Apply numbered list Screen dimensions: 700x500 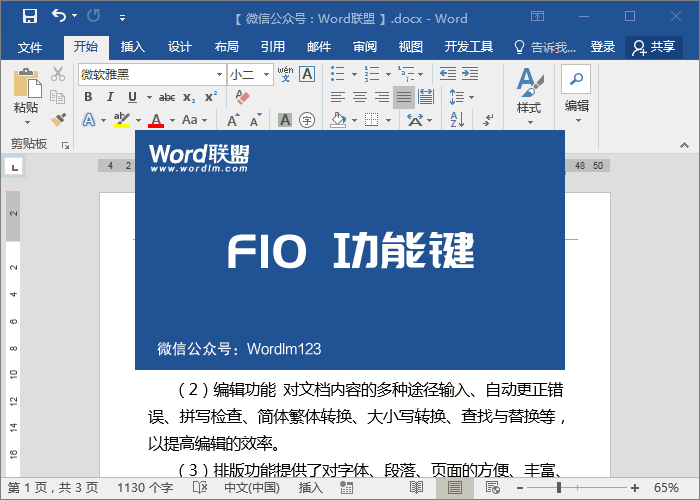click(371, 74)
